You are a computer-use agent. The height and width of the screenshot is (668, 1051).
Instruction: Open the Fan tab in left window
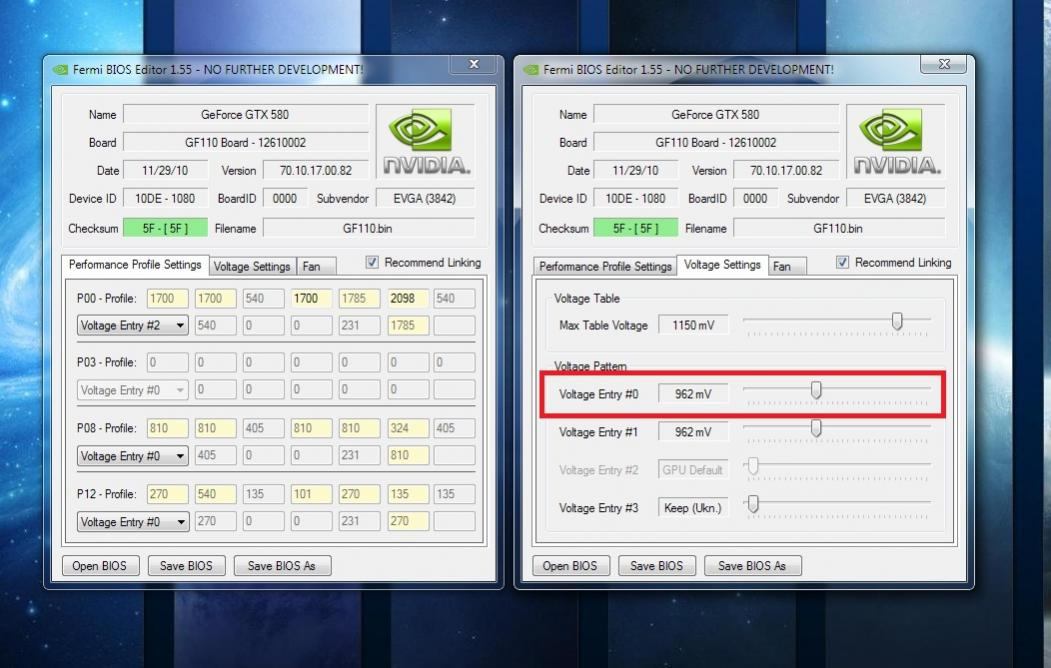[316, 266]
